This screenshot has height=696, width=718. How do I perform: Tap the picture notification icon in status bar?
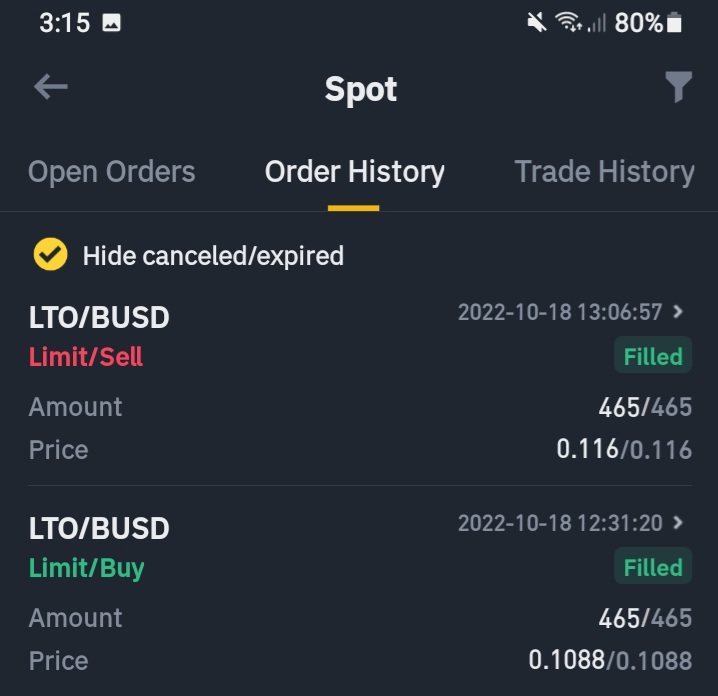tap(111, 22)
